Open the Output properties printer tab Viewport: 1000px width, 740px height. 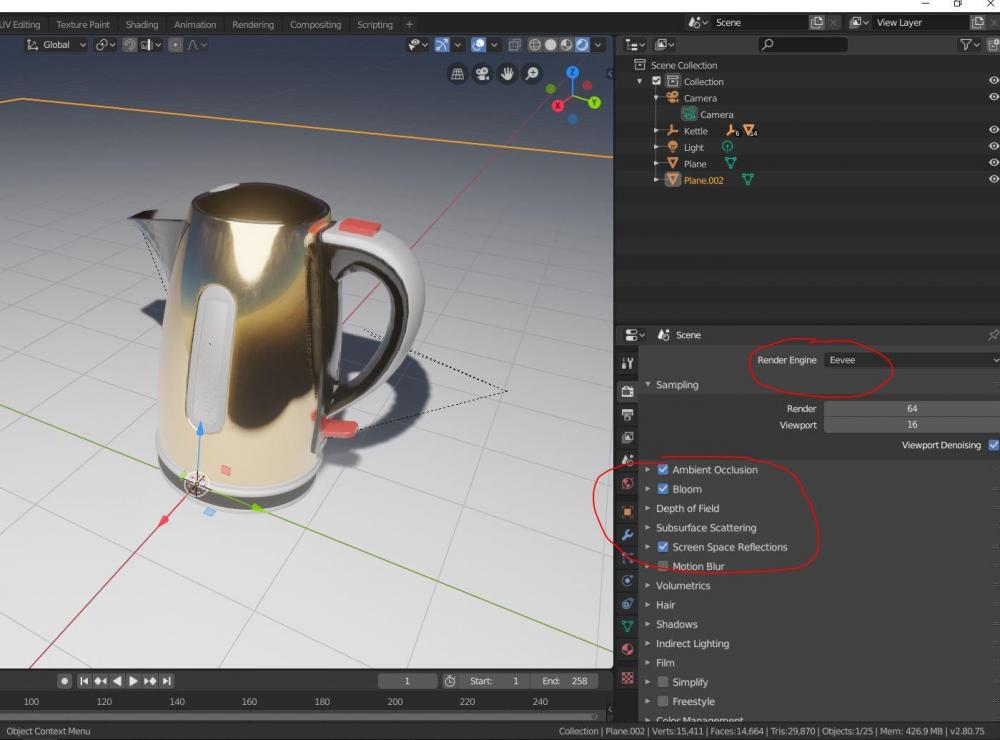627,413
